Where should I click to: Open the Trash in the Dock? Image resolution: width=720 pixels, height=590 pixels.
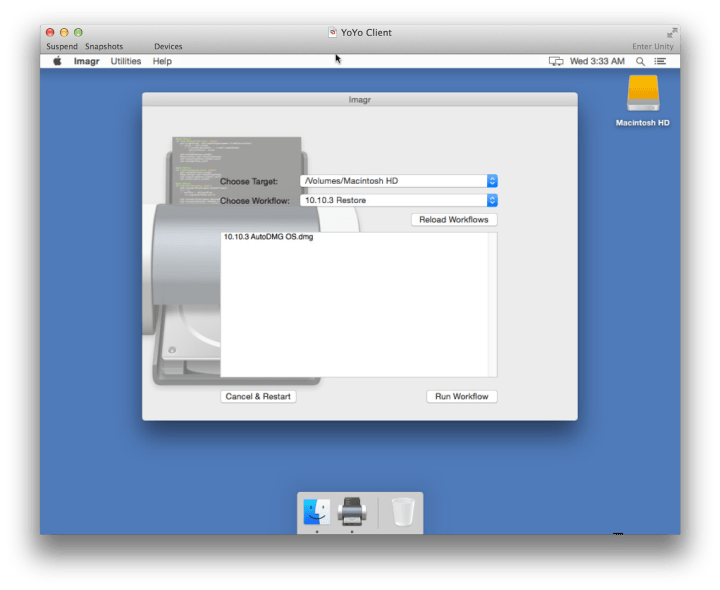[403, 511]
